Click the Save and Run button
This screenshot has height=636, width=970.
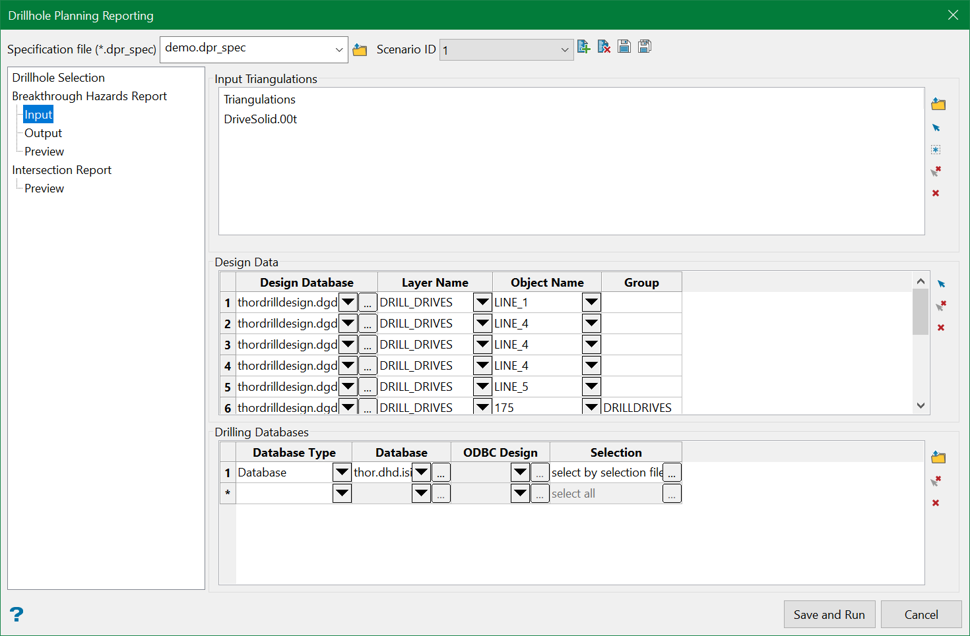tap(829, 614)
